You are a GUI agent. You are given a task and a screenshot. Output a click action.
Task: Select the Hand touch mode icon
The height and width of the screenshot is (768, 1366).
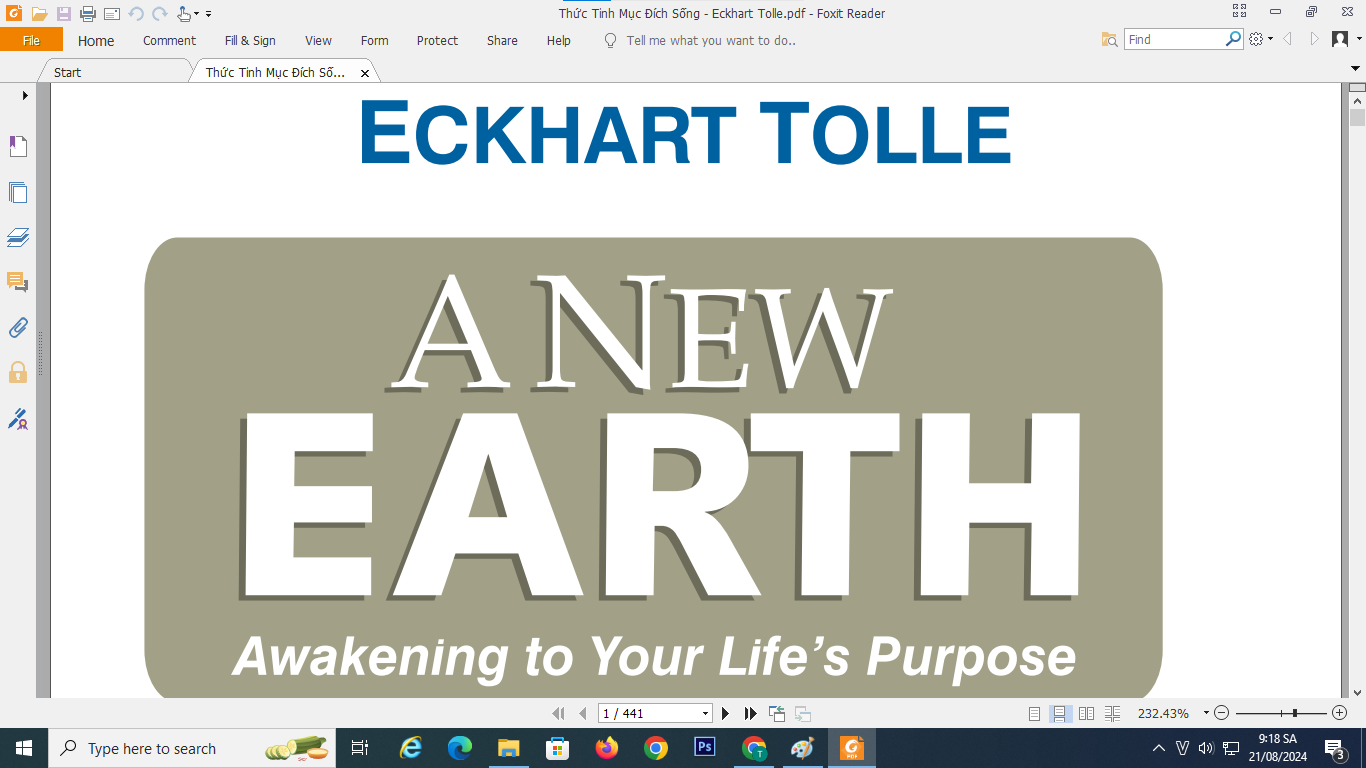pos(184,14)
